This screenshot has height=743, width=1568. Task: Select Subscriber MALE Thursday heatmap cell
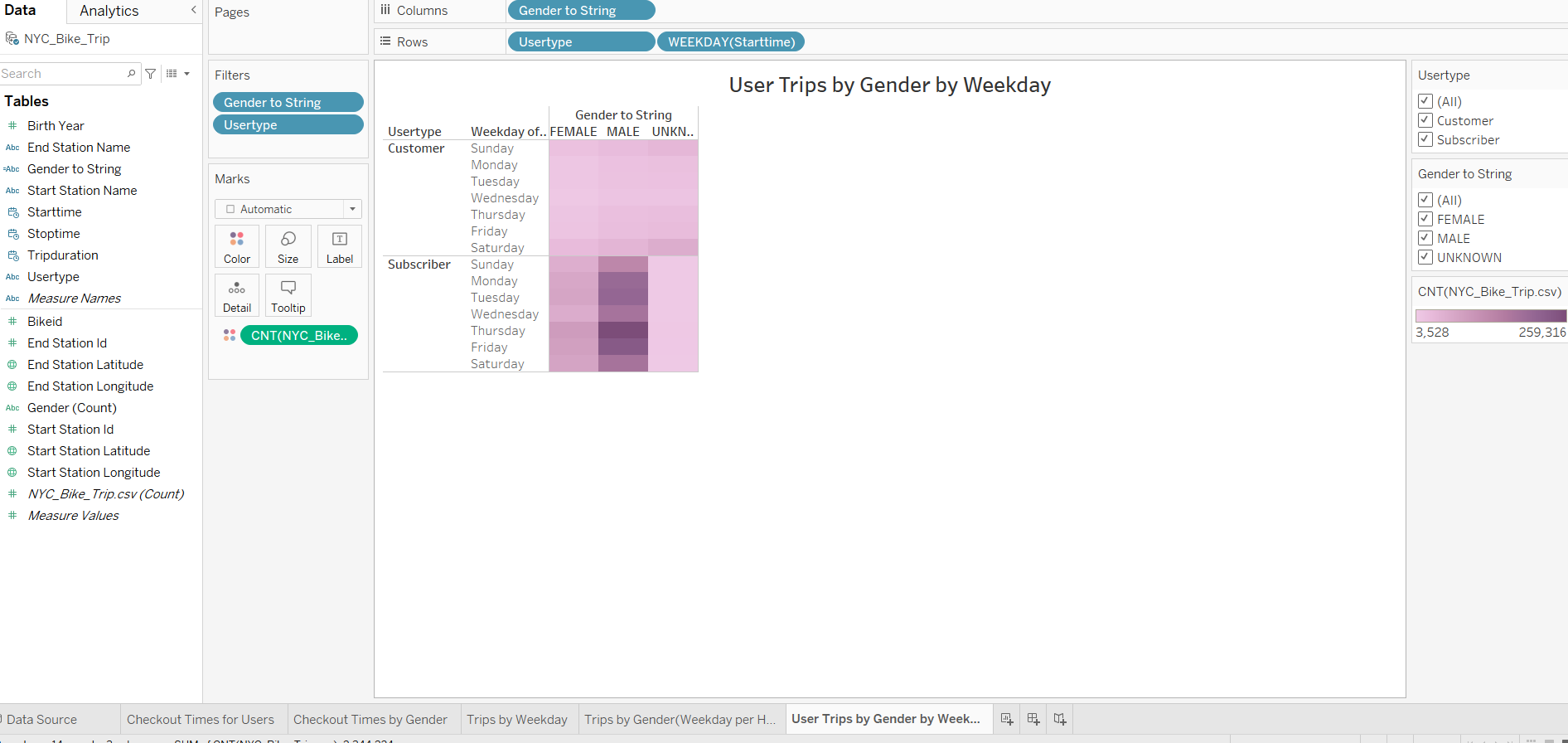[x=623, y=330]
